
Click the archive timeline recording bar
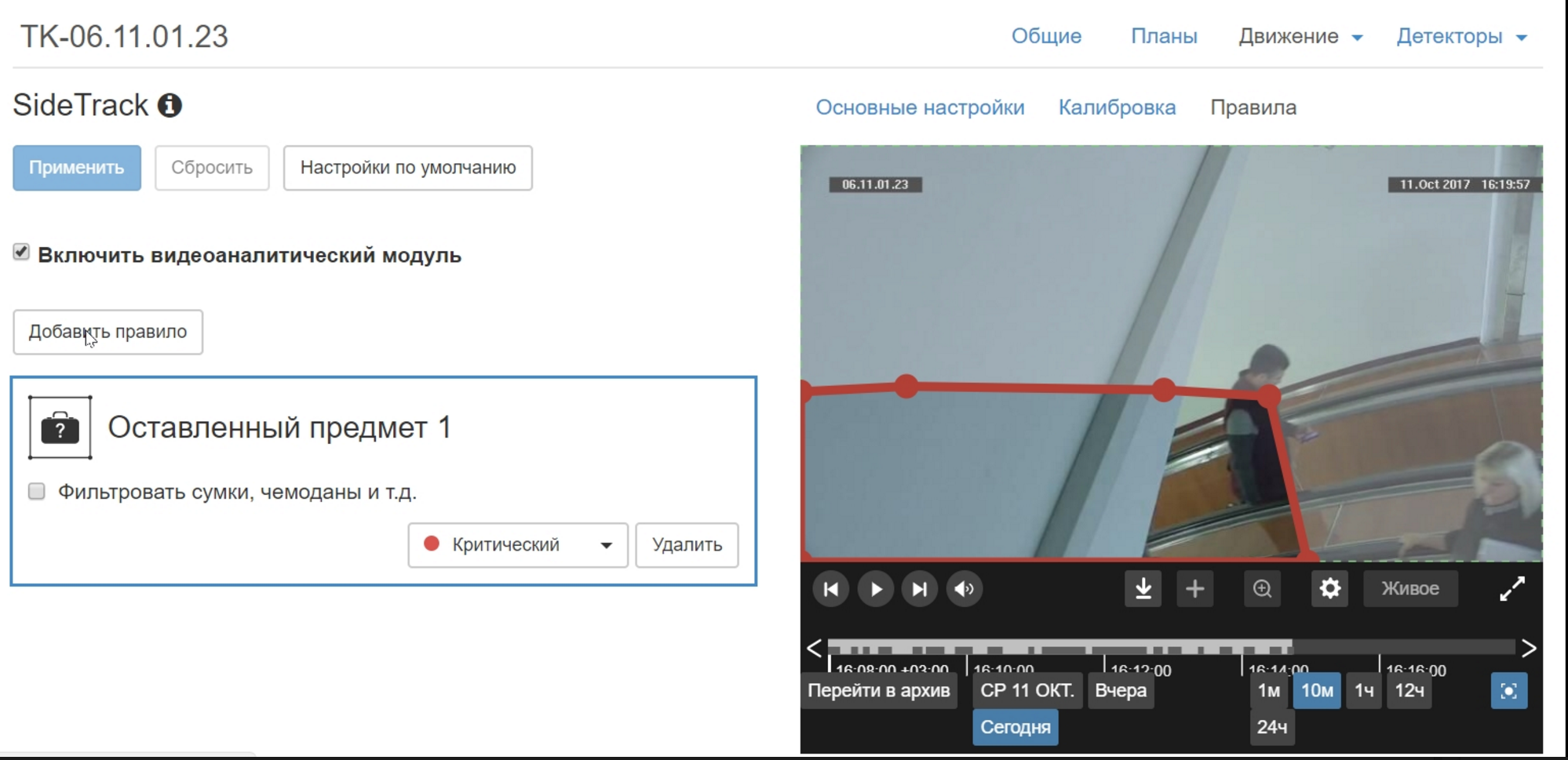tap(1171, 648)
